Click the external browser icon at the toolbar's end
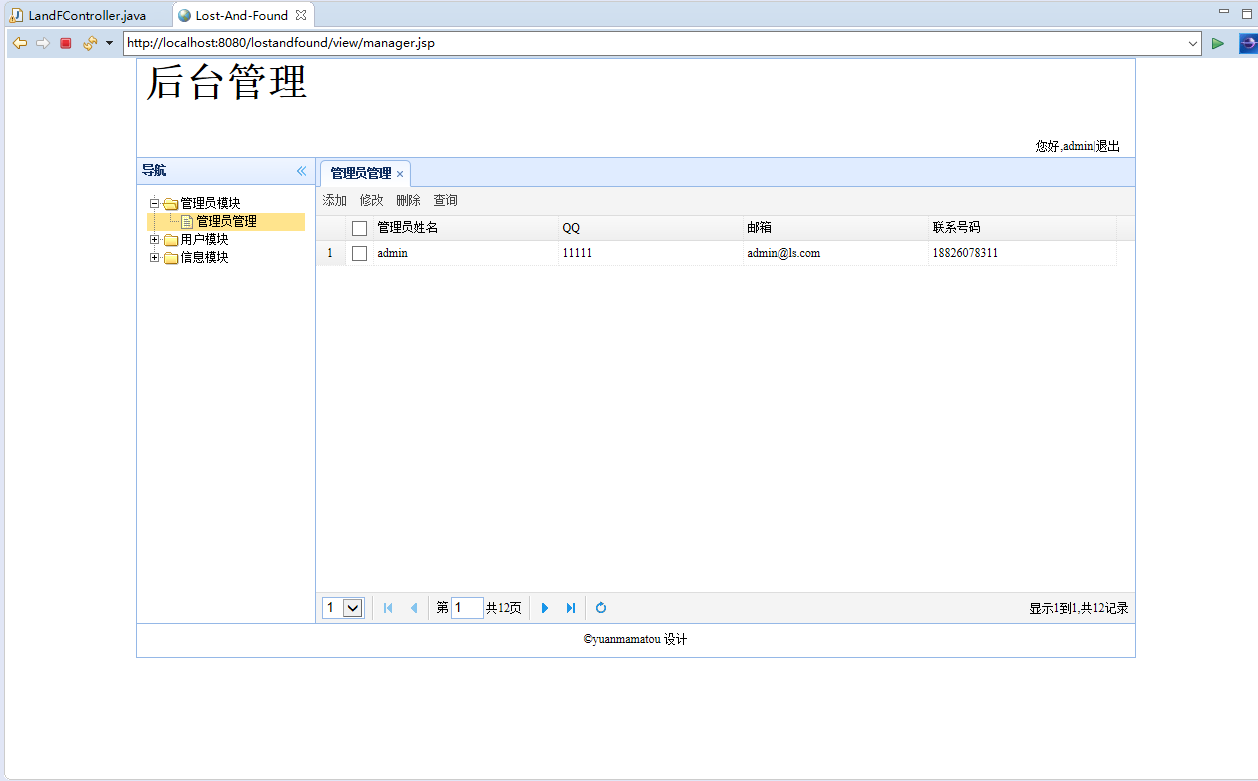The height and width of the screenshot is (781, 1258). coord(1248,43)
